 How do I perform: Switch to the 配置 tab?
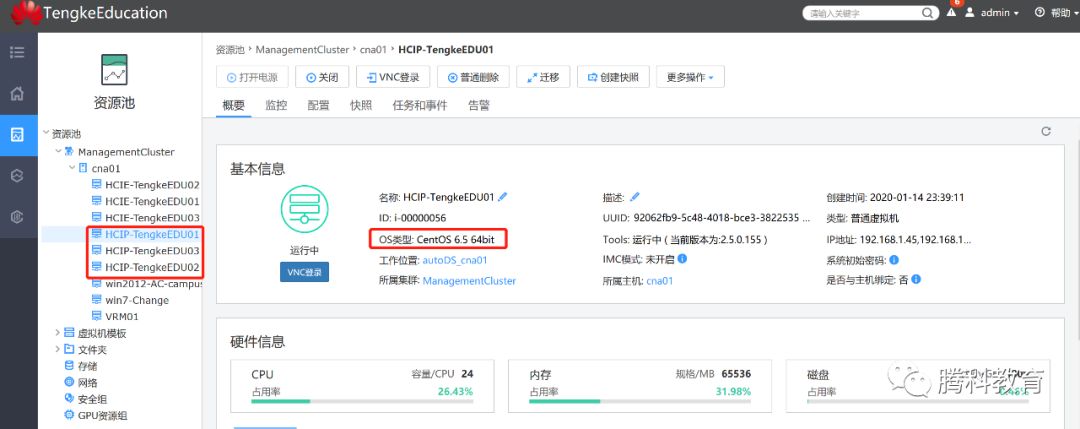[x=318, y=105]
